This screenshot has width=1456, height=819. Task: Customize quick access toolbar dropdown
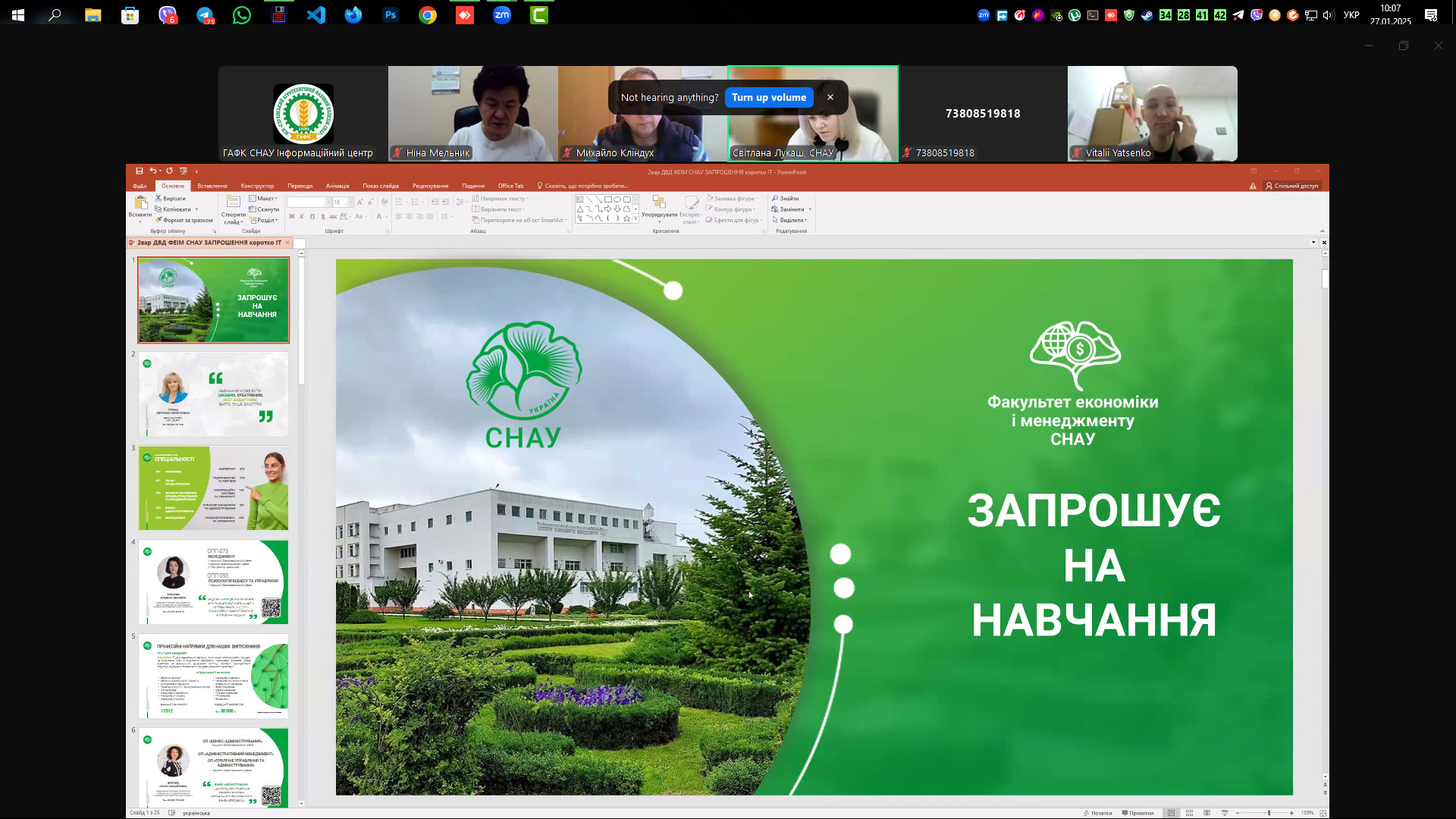(196, 171)
